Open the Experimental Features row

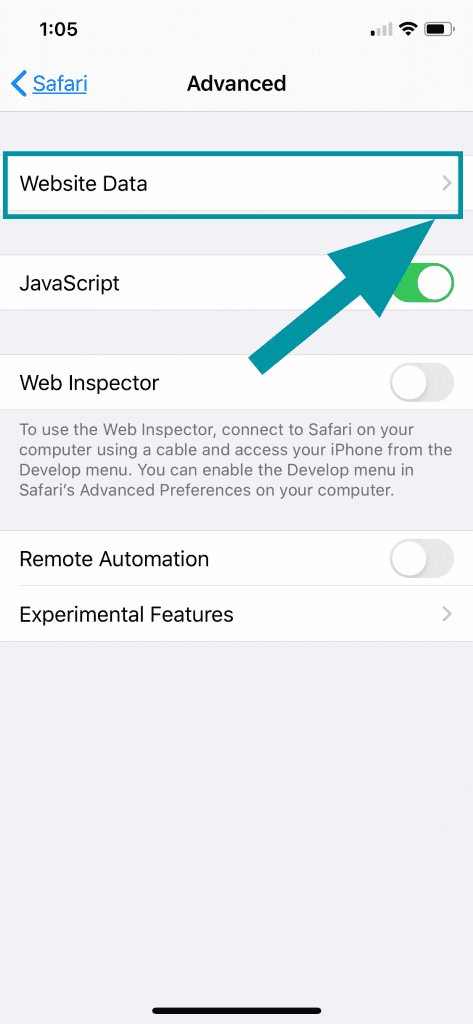click(x=236, y=614)
